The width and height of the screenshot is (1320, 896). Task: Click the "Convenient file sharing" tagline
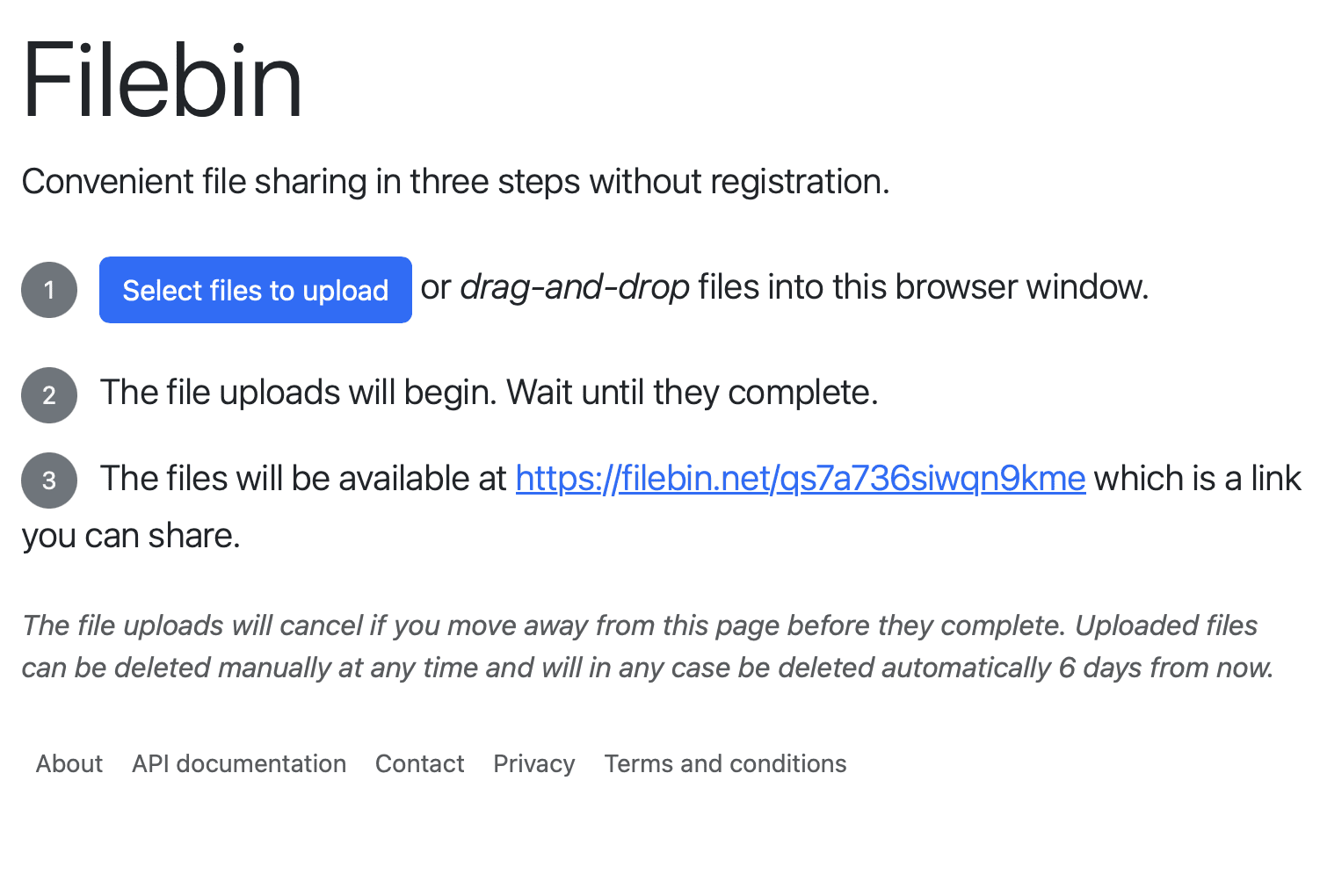[455, 182]
